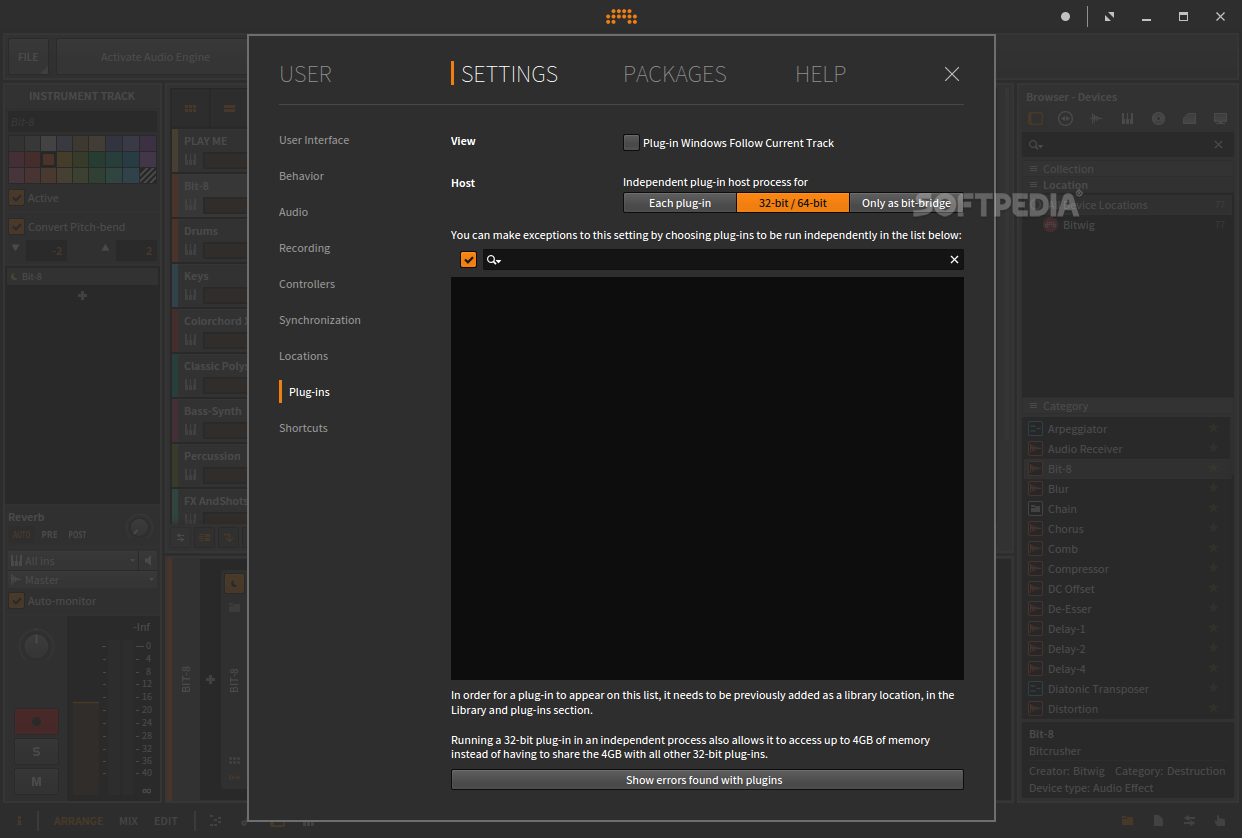The image size is (1242, 838).
Task: Clear the plug-in list search field
Action: pos(954,260)
